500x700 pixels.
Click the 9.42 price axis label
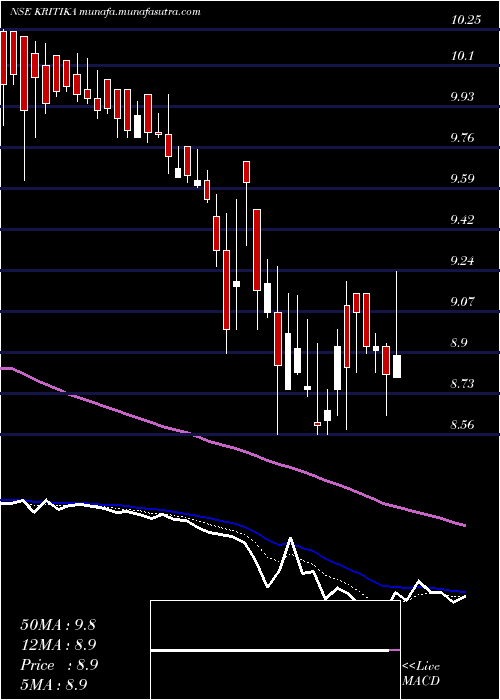click(x=462, y=220)
